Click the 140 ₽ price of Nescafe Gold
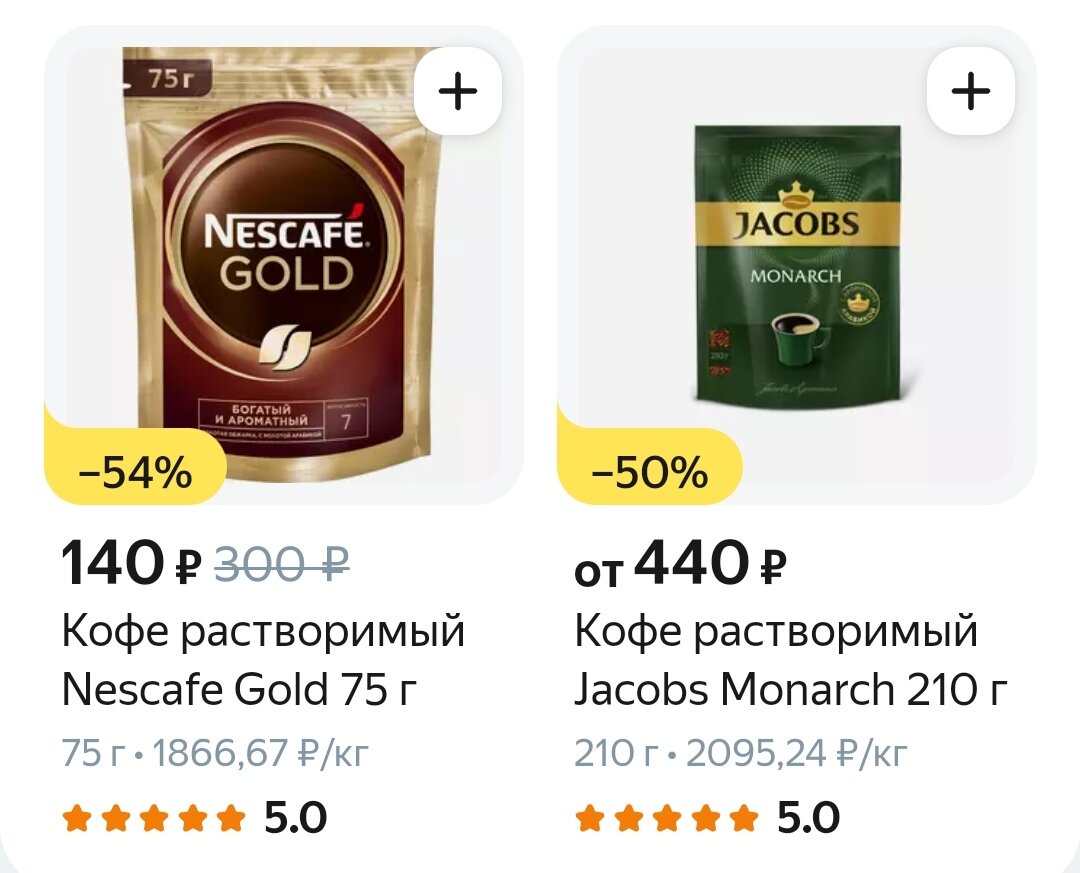1080x873 pixels. (x=132, y=563)
